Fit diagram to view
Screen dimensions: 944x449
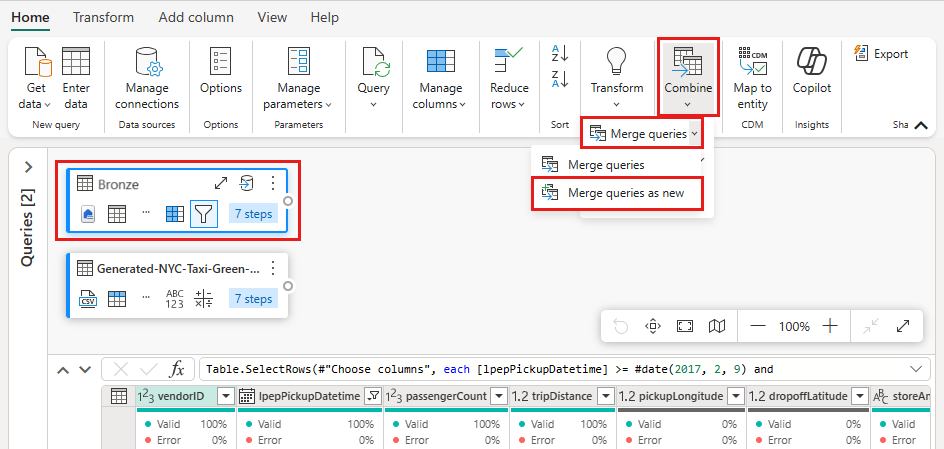click(x=685, y=326)
